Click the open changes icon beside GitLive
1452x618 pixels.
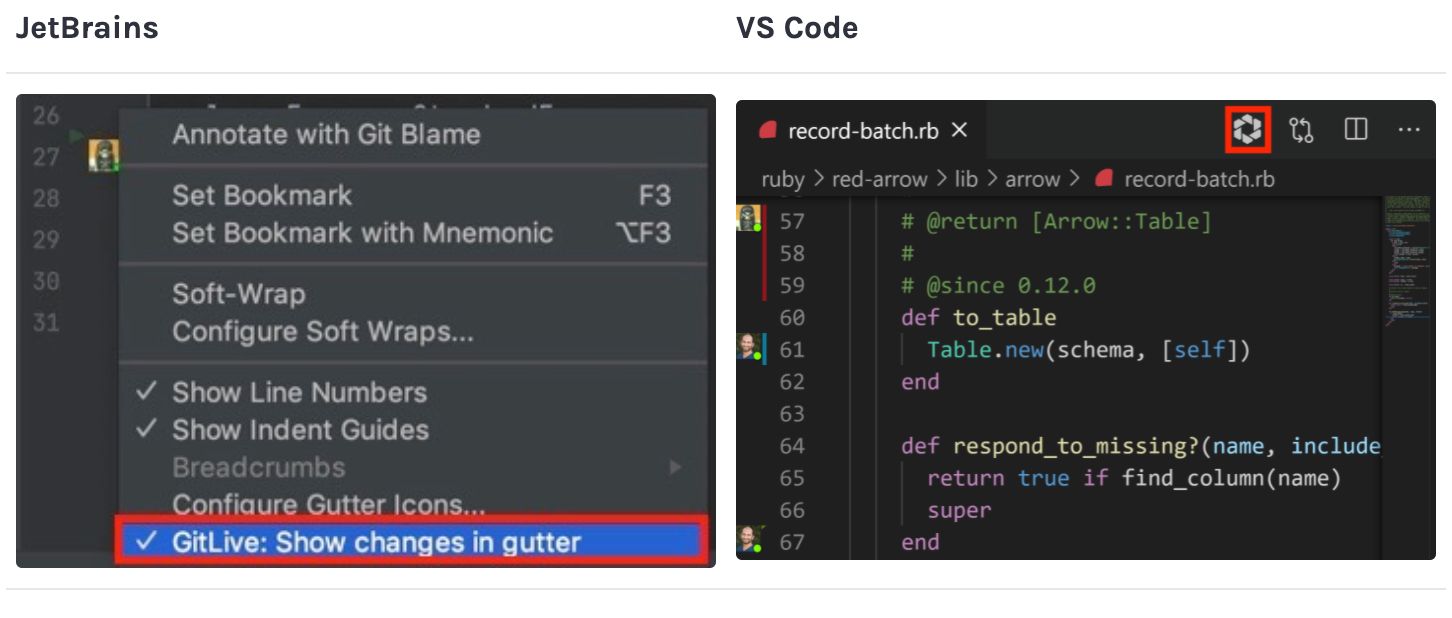pos(1301,129)
